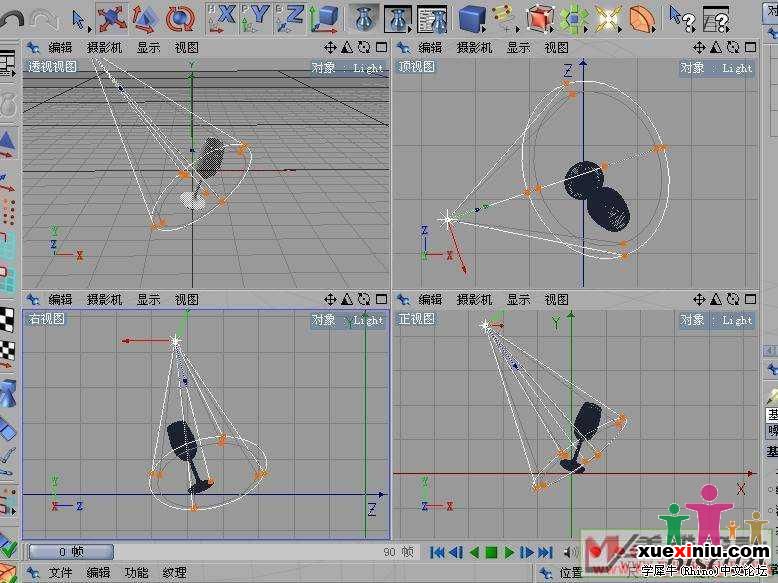Open the yellow light objects palette

point(608,20)
